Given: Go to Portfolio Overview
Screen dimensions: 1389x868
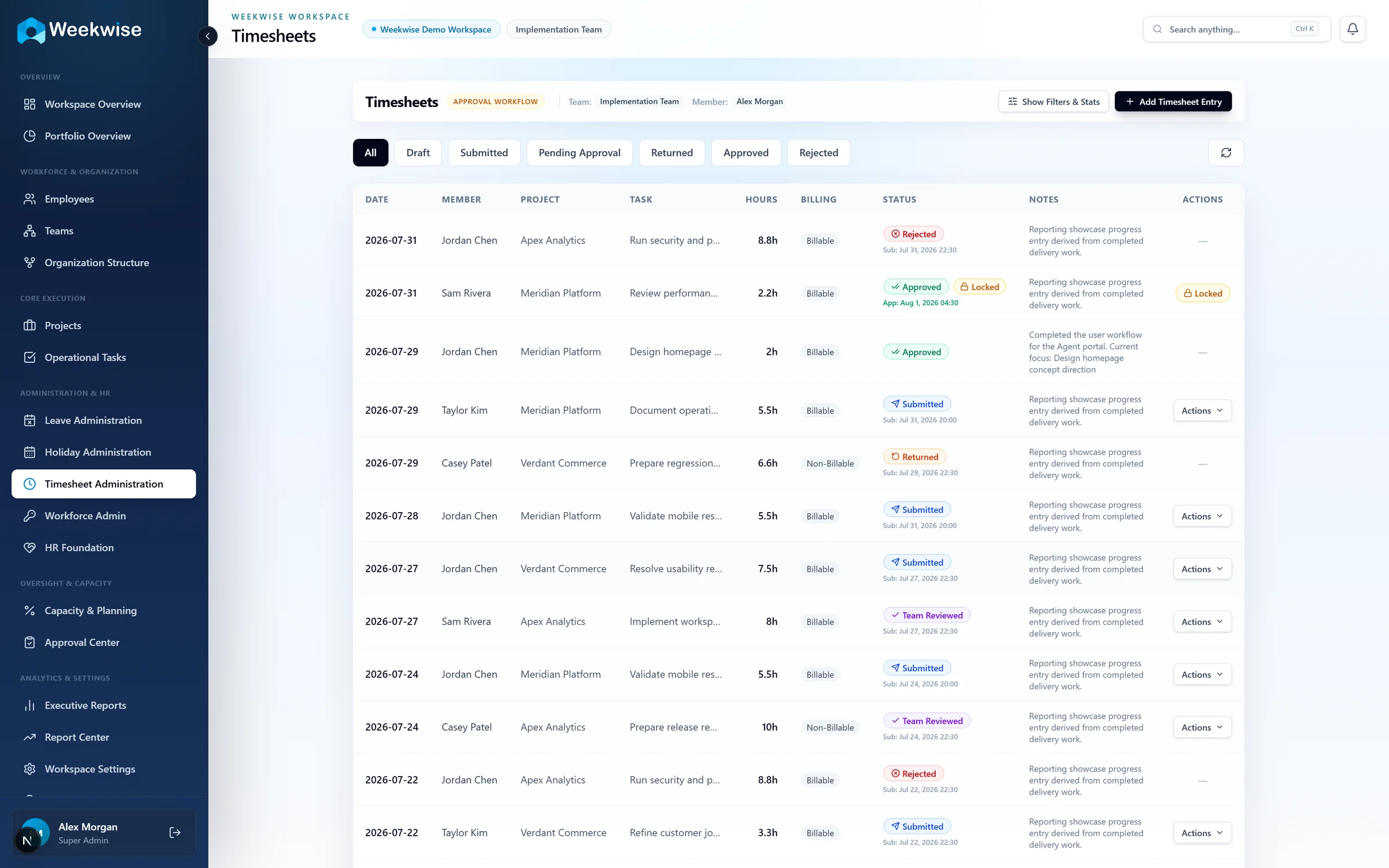Looking at the screenshot, I should coord(104,136).
